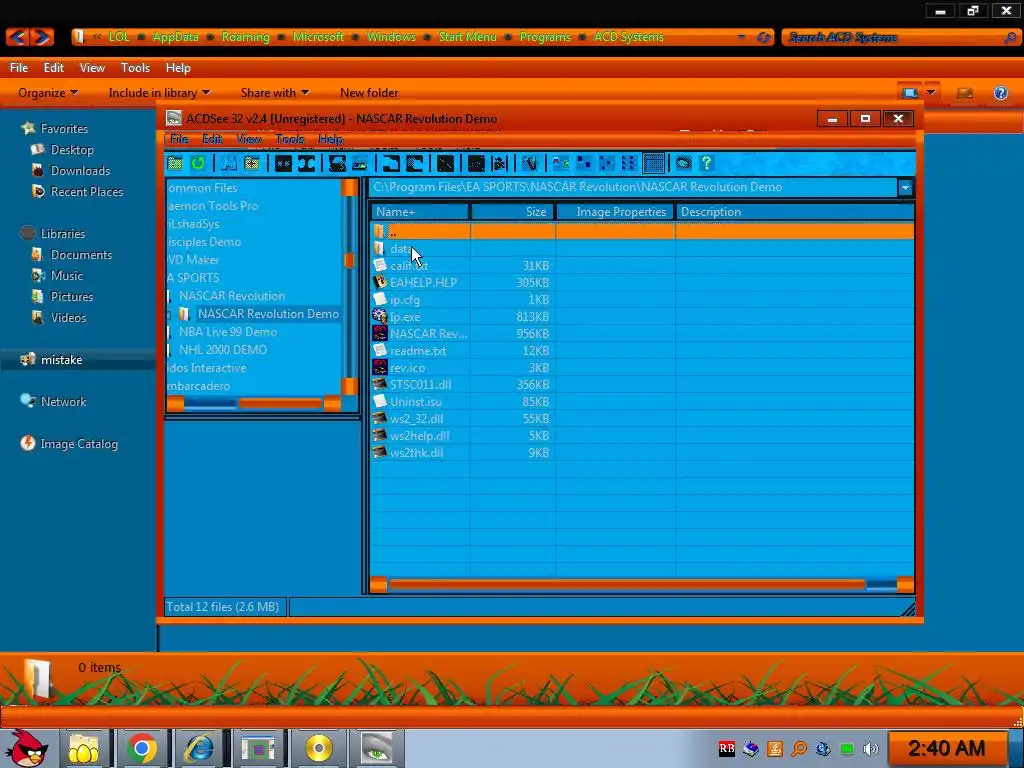Sort by Size column header

pos(513,212)
